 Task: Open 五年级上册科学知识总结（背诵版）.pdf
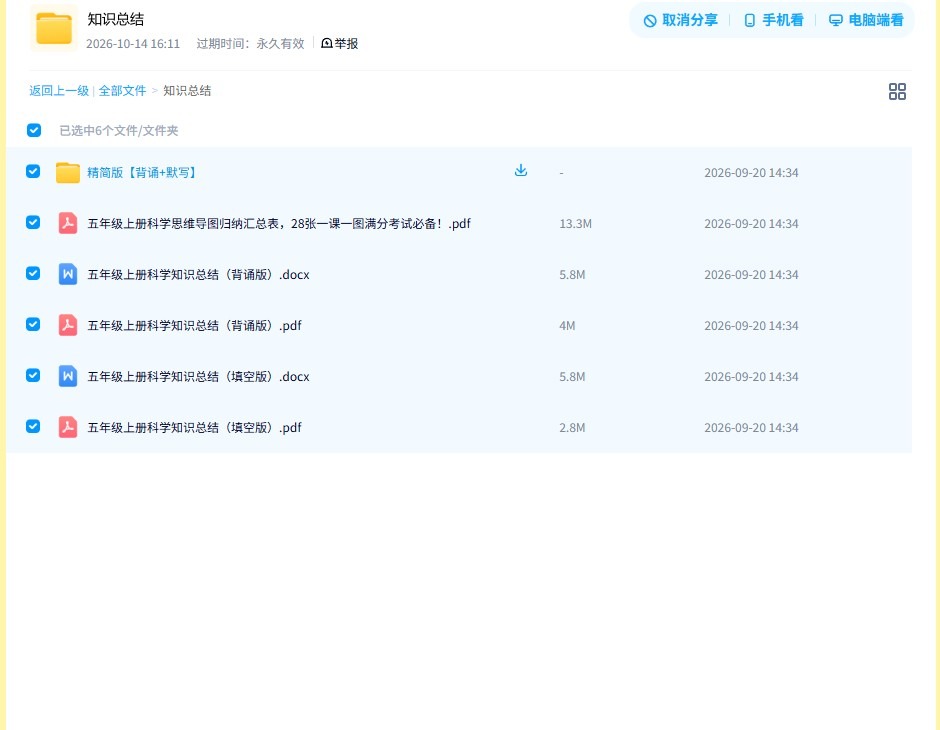coord(194,325)
